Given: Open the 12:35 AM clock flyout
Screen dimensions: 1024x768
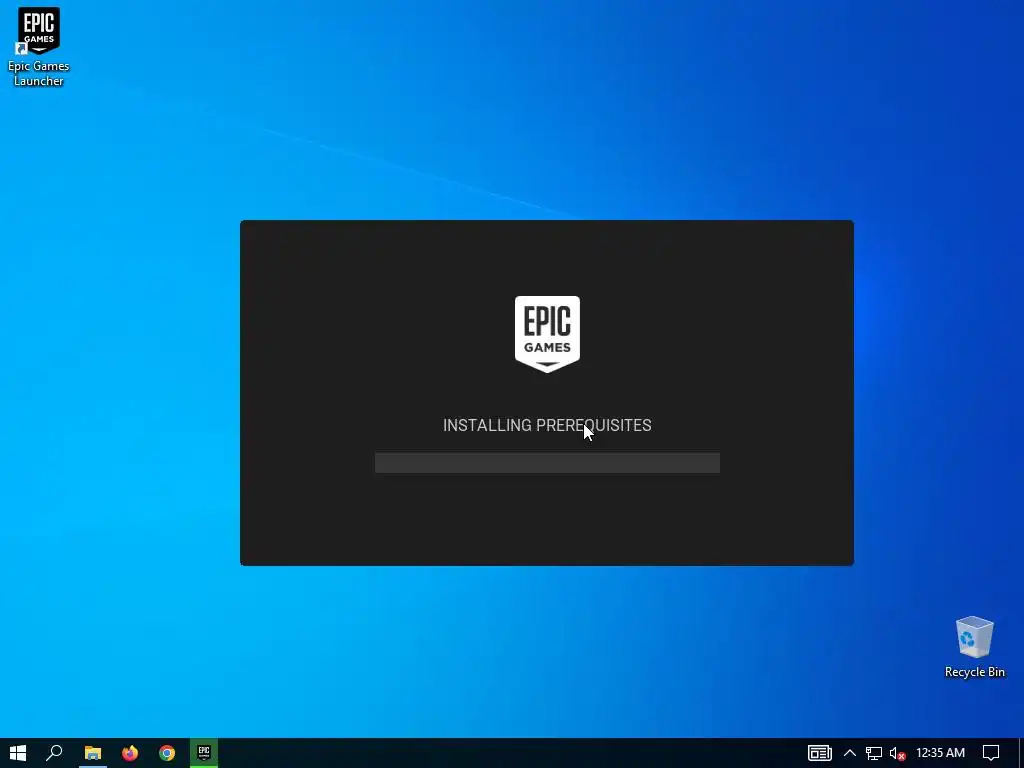Looking at the screenshot, I should pyautogui.click(x=940, y=753).
